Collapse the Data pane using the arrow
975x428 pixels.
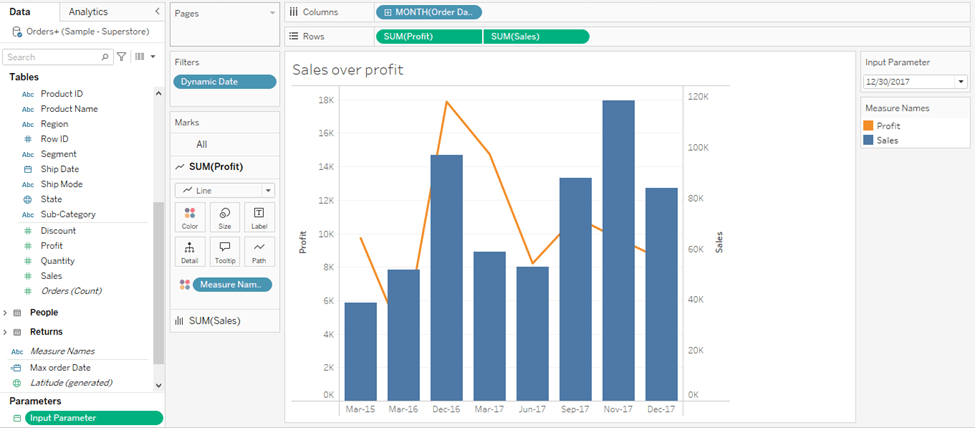pos(157,11)
